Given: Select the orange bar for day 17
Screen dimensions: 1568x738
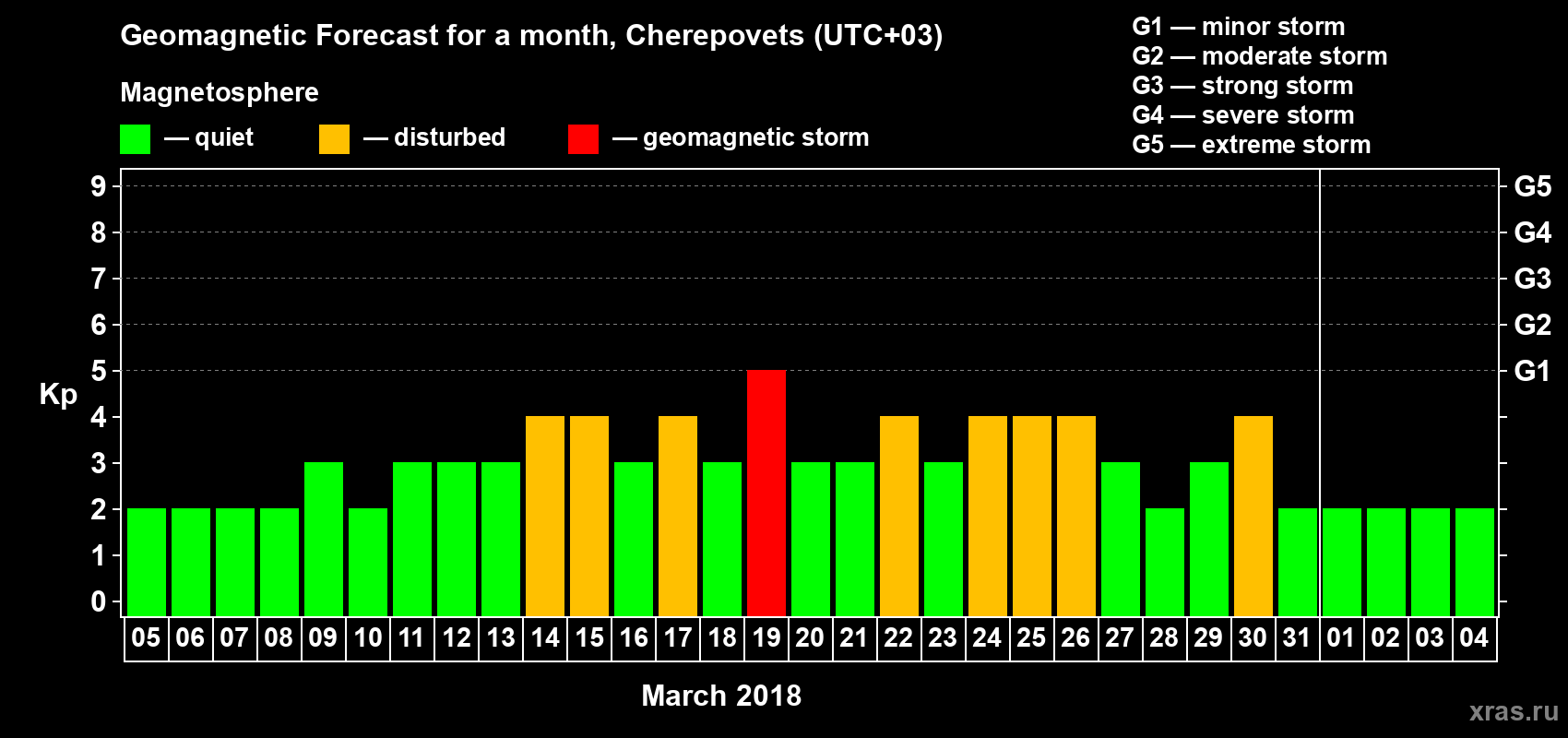Looking at the screenshot, I should (x=678, y=516).
